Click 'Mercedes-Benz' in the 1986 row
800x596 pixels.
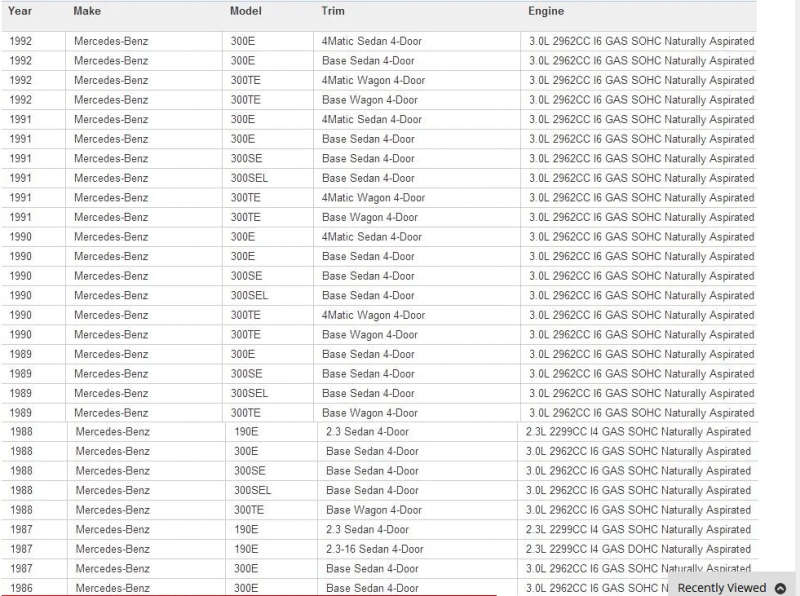click(113, 588)
